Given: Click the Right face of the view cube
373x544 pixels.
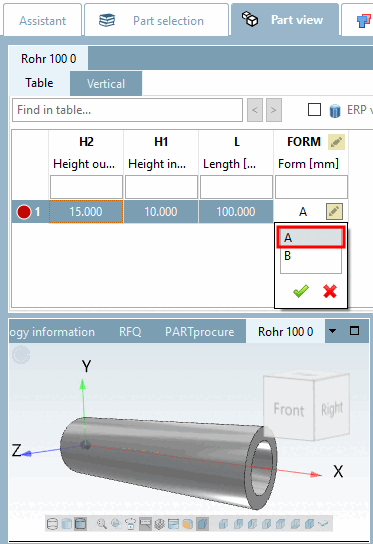Looking at the screenshot, I should (332, 409).
